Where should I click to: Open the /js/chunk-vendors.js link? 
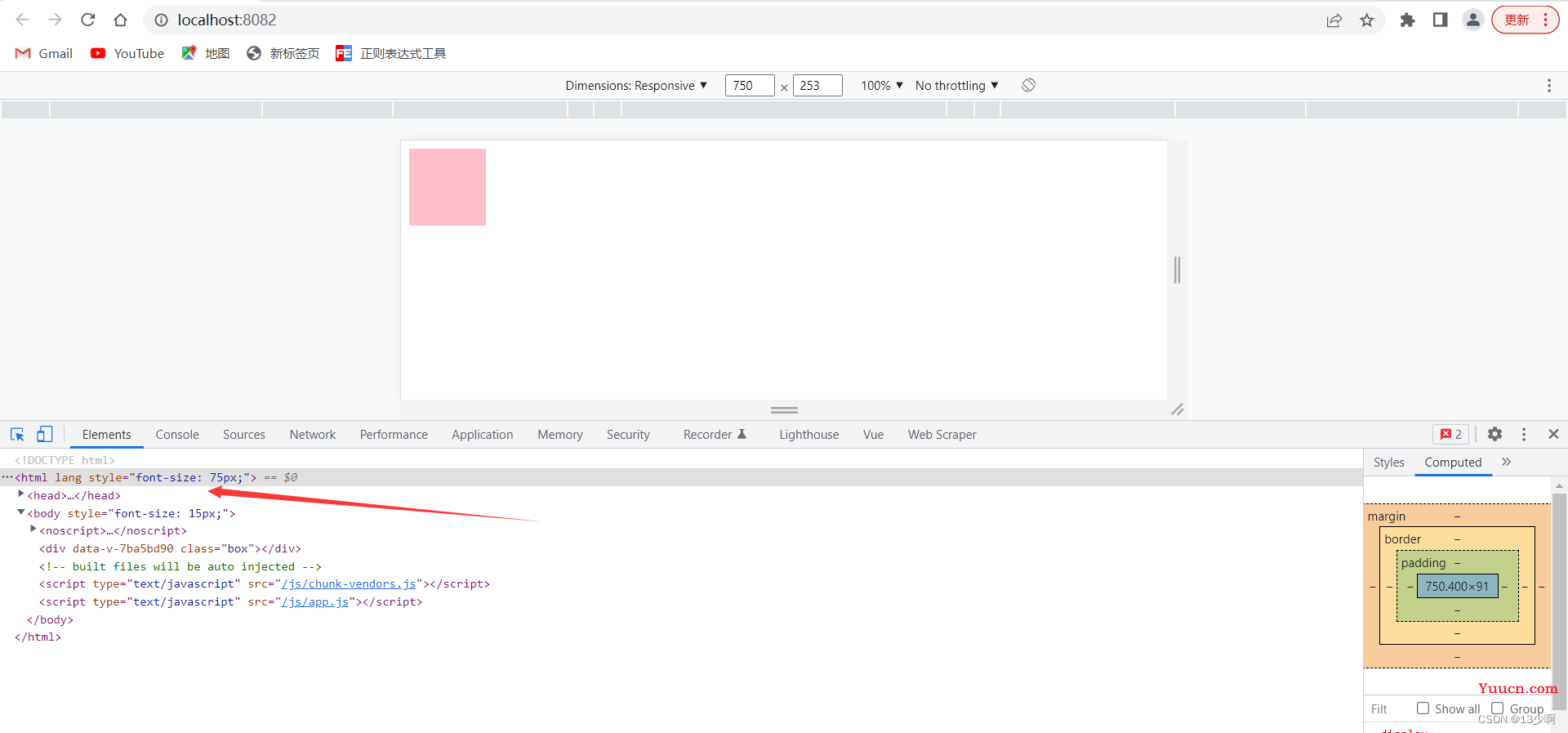tap(350, 583)
